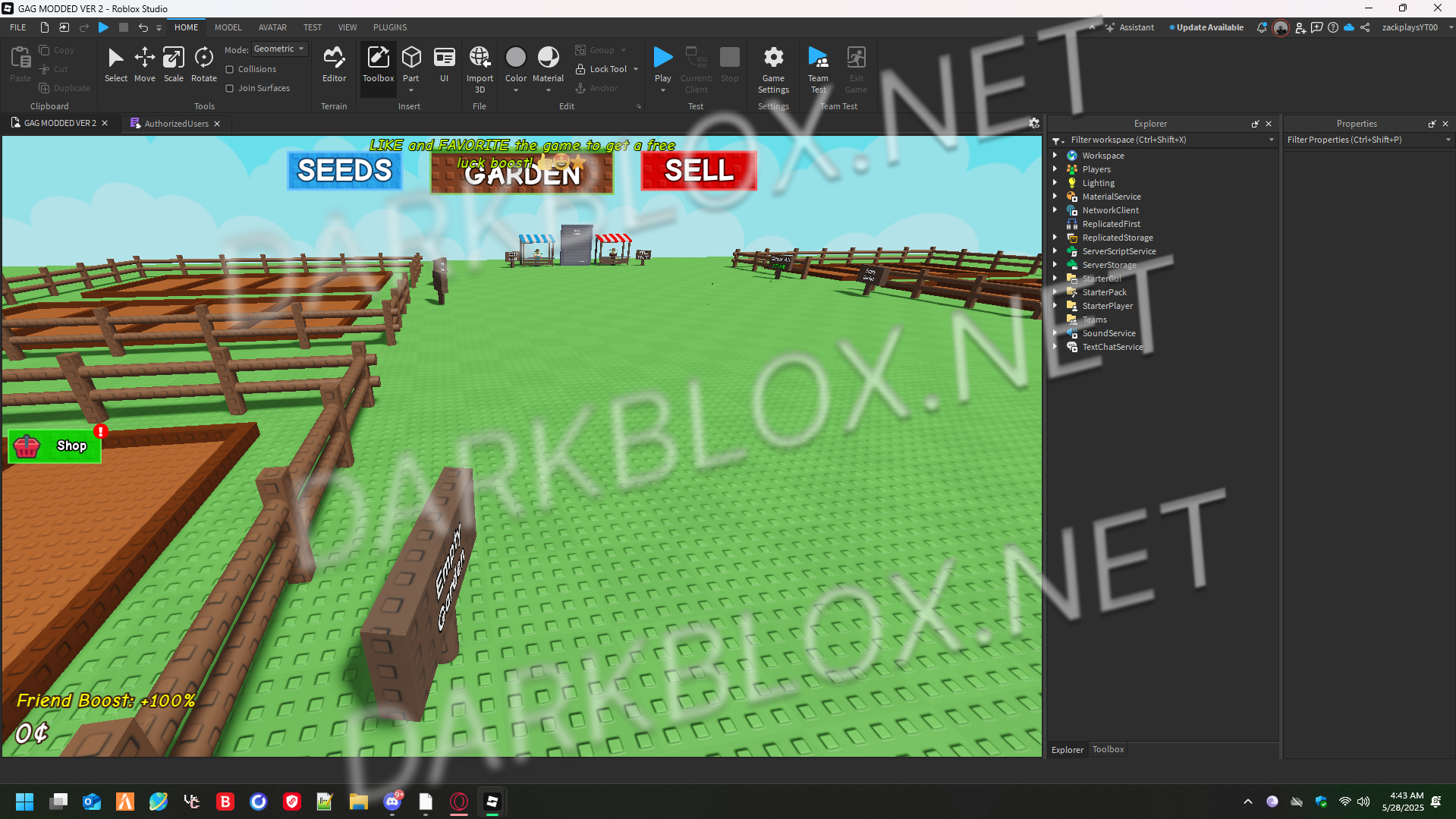The height and width of the screenshot is (819, 1456).
Task: Expand the Players node
Action: pos(1055,169)
